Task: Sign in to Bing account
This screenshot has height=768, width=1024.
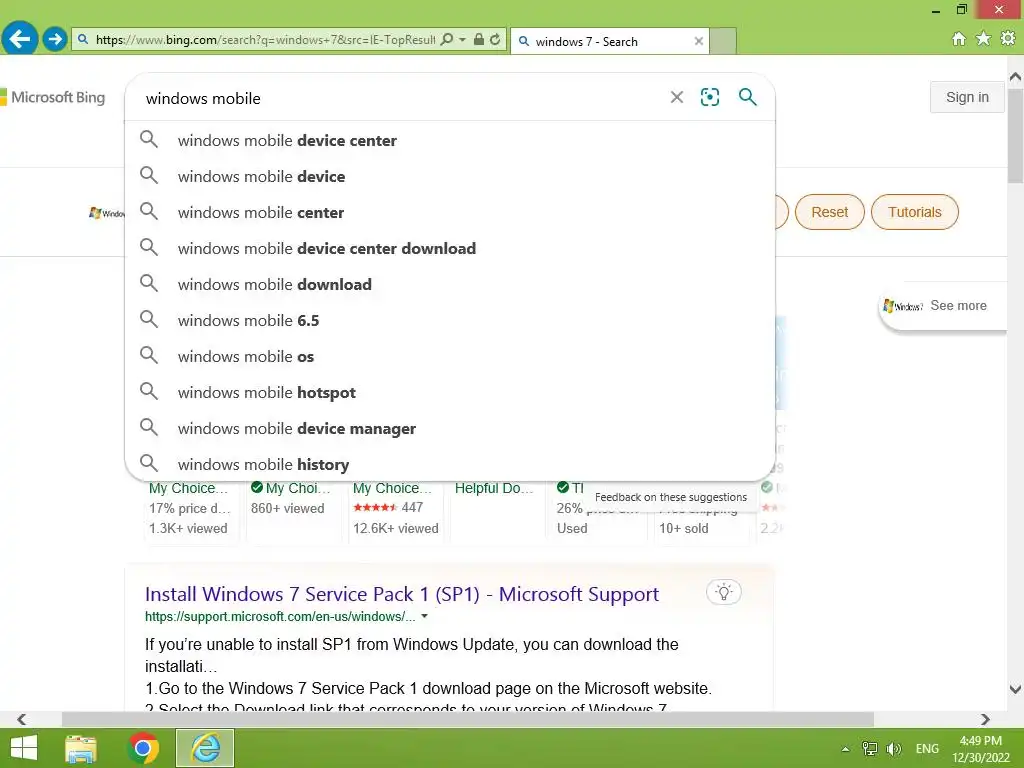Action: tap(967, 97)
